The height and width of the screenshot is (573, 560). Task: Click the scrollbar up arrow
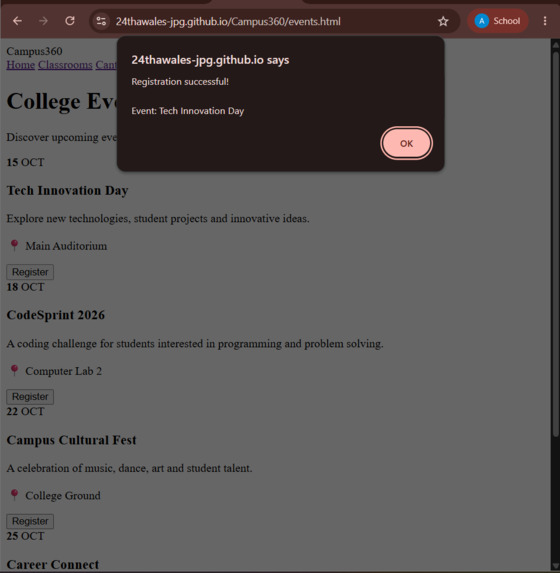click(x=556, y=45)
